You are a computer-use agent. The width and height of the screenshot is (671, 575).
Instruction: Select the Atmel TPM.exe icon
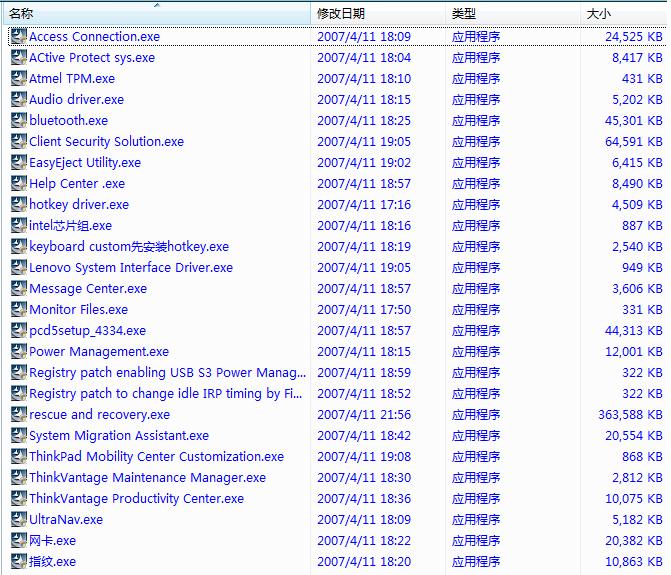click(18, 78)
